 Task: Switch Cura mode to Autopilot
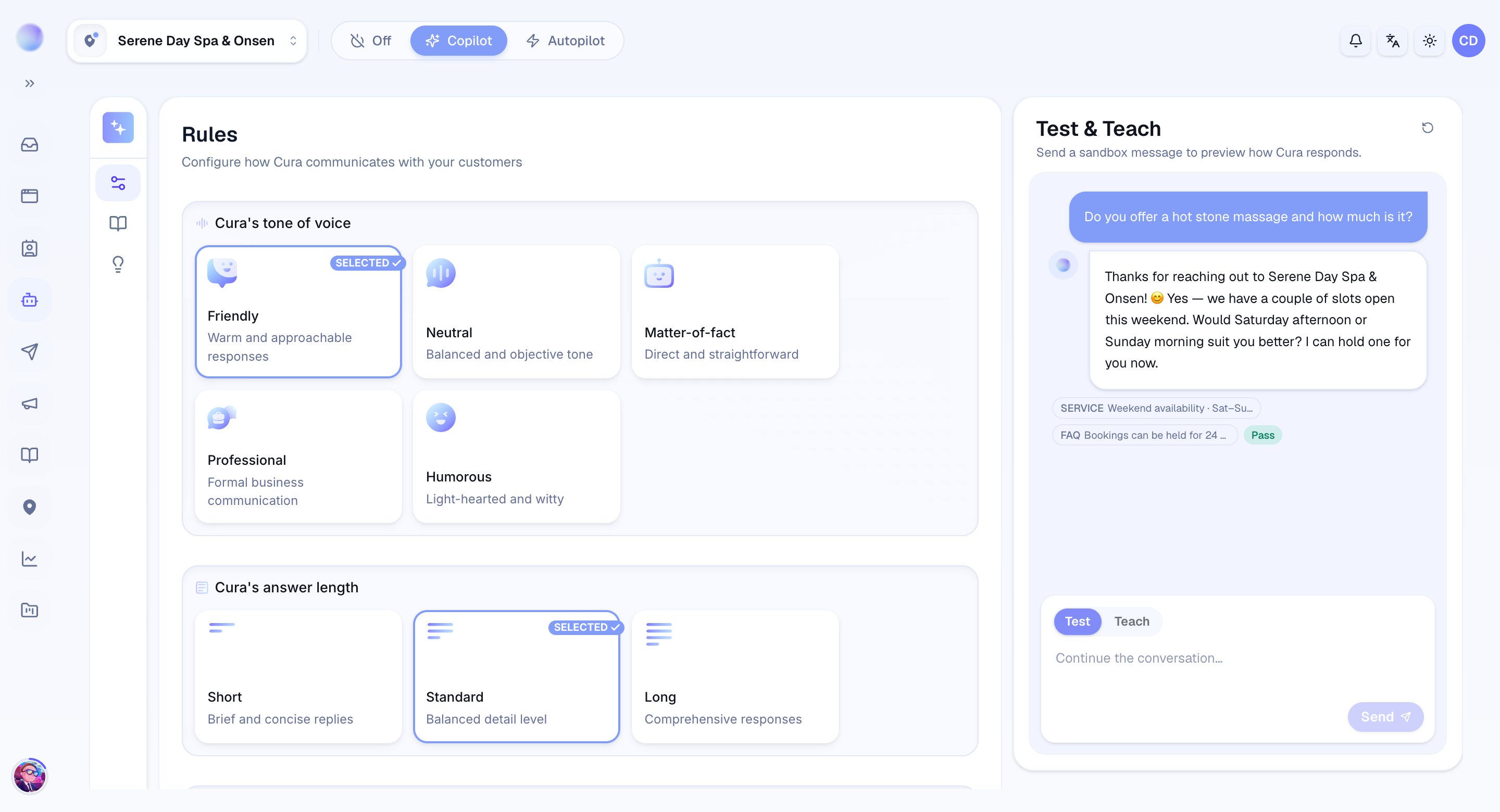pos(566,41)
